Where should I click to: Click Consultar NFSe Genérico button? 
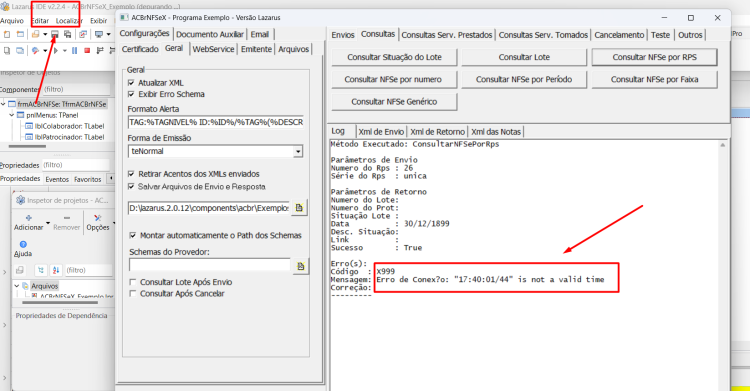click(394, 101)
